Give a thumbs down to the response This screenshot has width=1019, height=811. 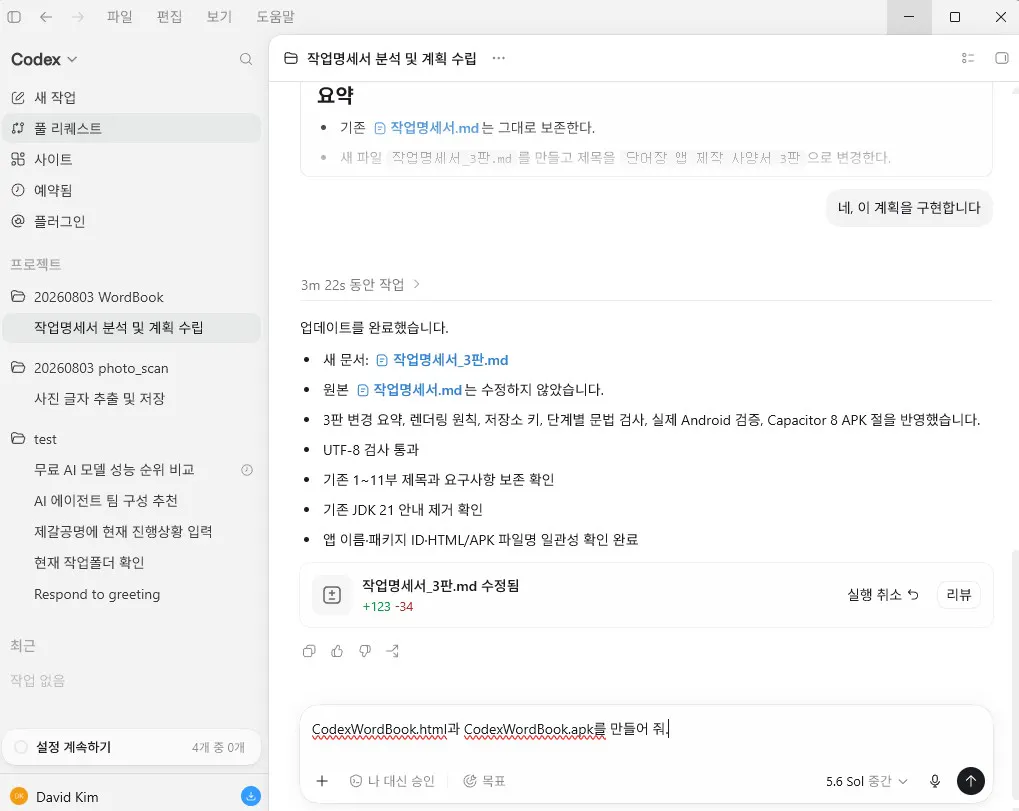pyautogui.click(x=365, y=651)
